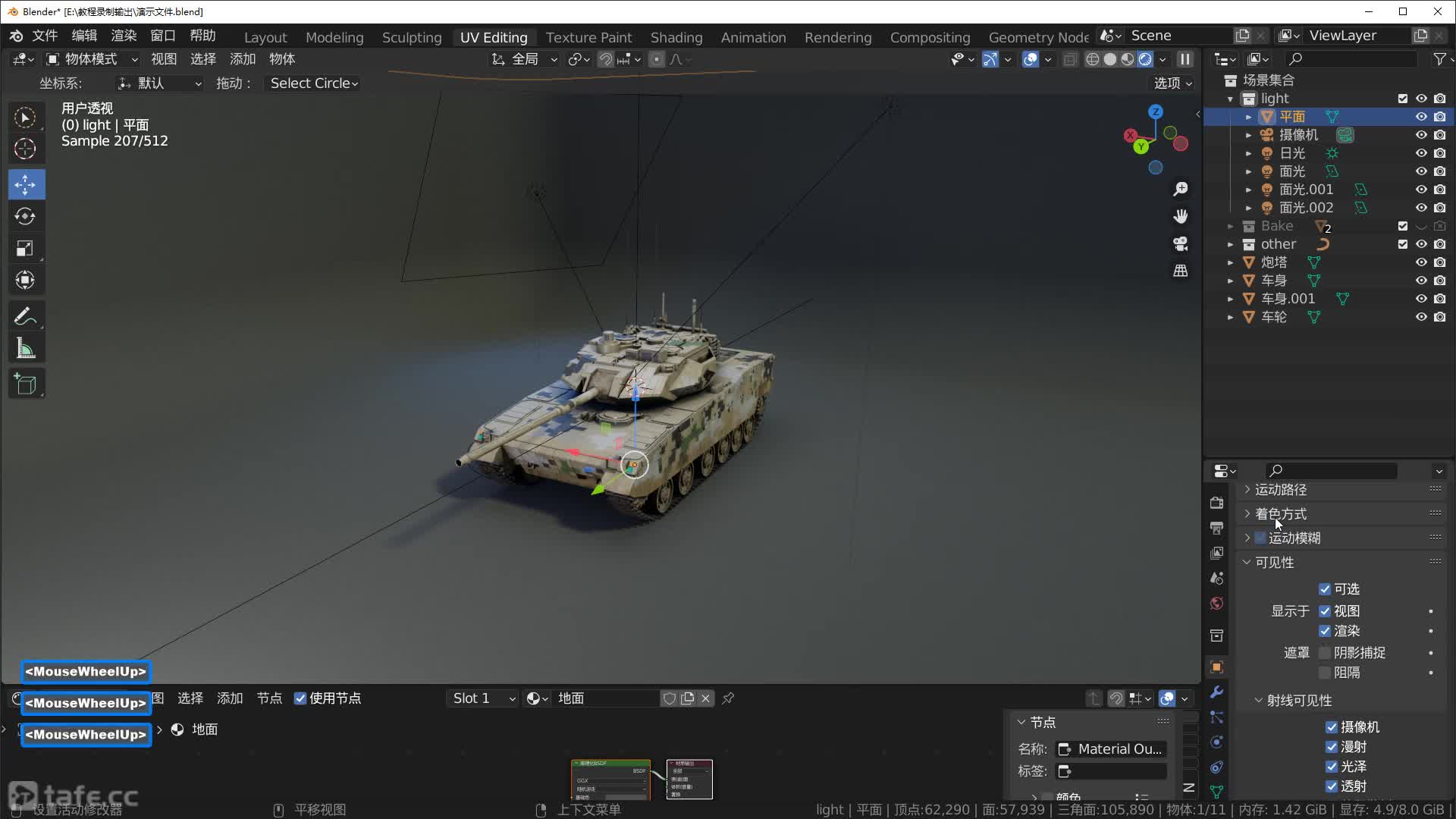Activate the Measure tool

point(26,349)
